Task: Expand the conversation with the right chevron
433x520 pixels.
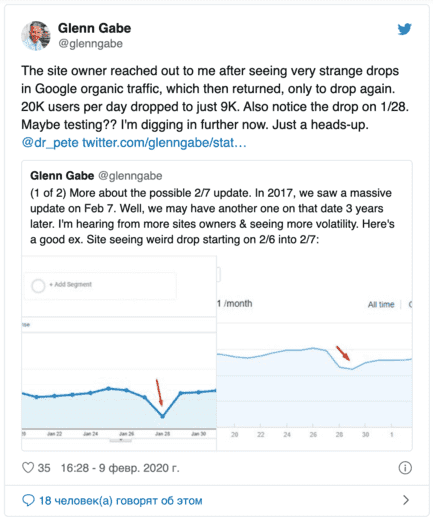Action: [x=406, y=500]
